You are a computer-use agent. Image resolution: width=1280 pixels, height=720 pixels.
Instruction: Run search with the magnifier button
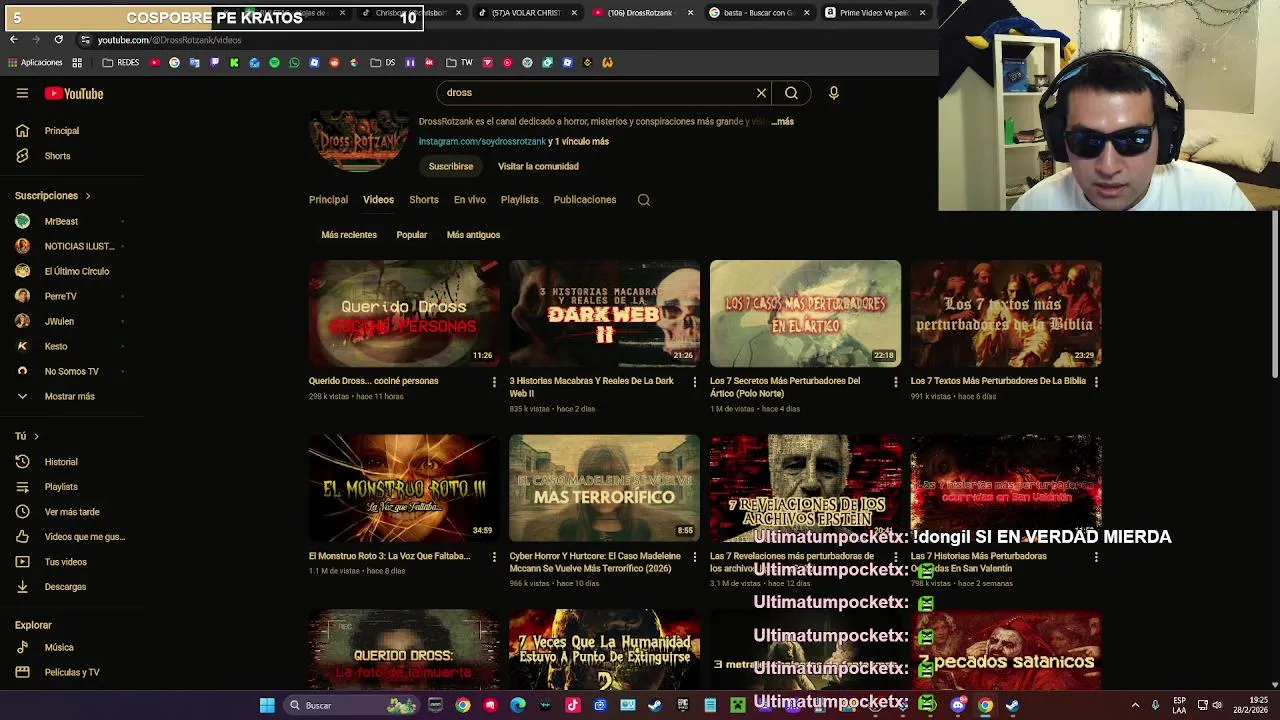point(791,93)
